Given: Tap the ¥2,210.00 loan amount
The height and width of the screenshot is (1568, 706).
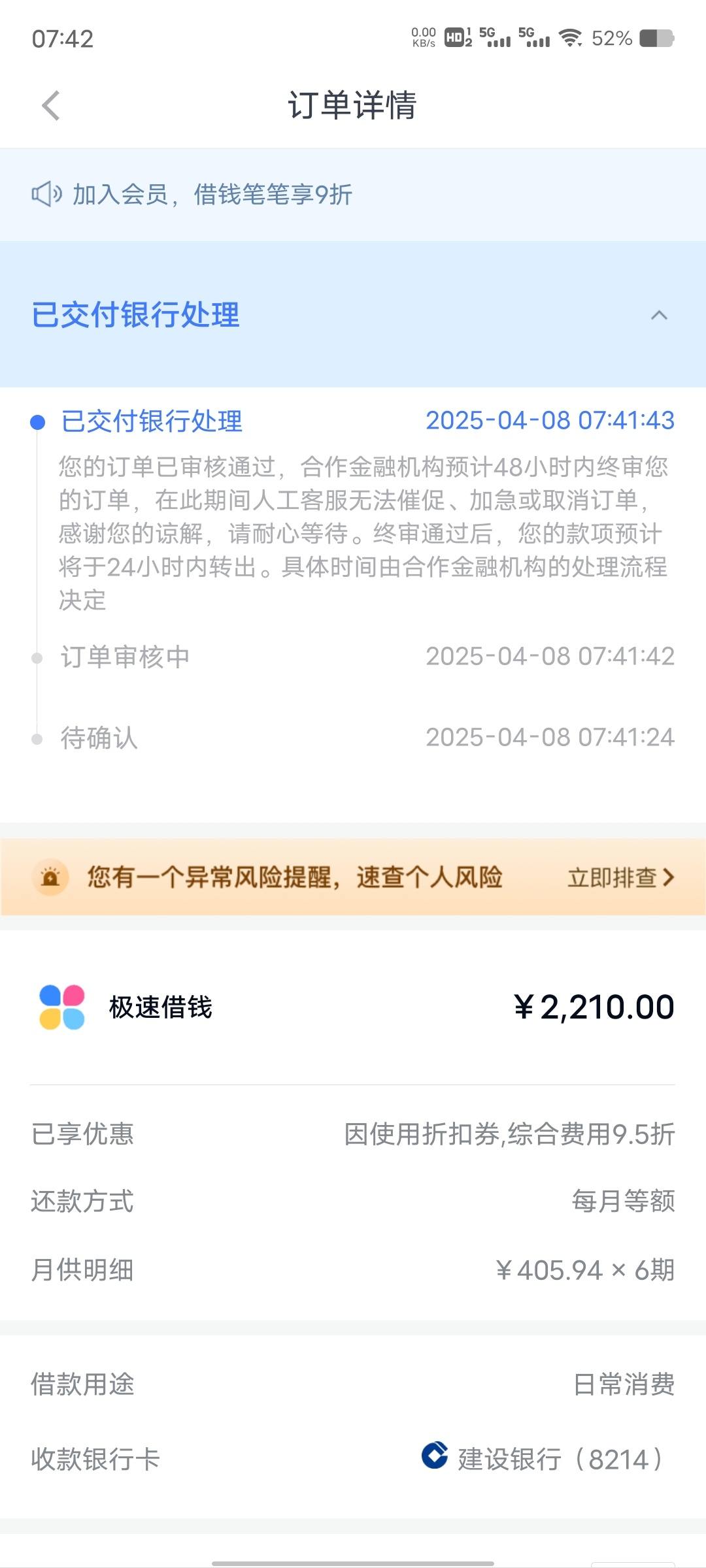Looking at the screenshot, I should pos(594,1007).
